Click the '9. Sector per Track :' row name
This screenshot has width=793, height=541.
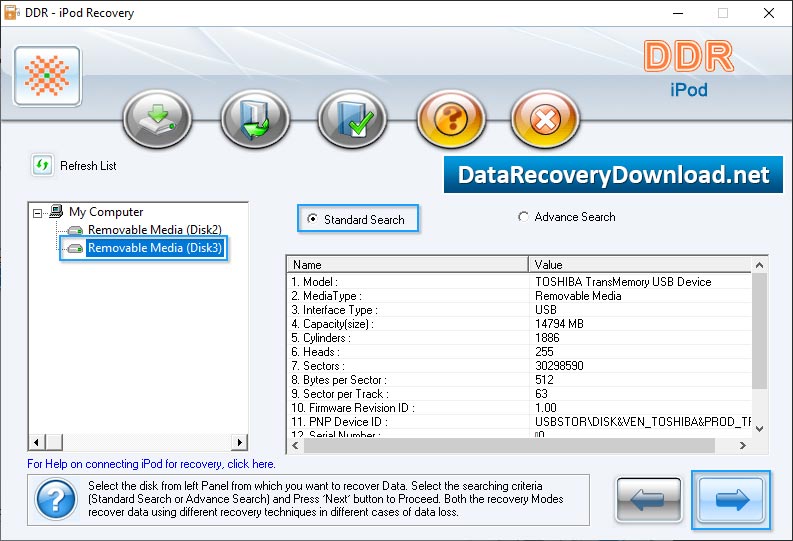pyautogui.click(x=340, y=394)
